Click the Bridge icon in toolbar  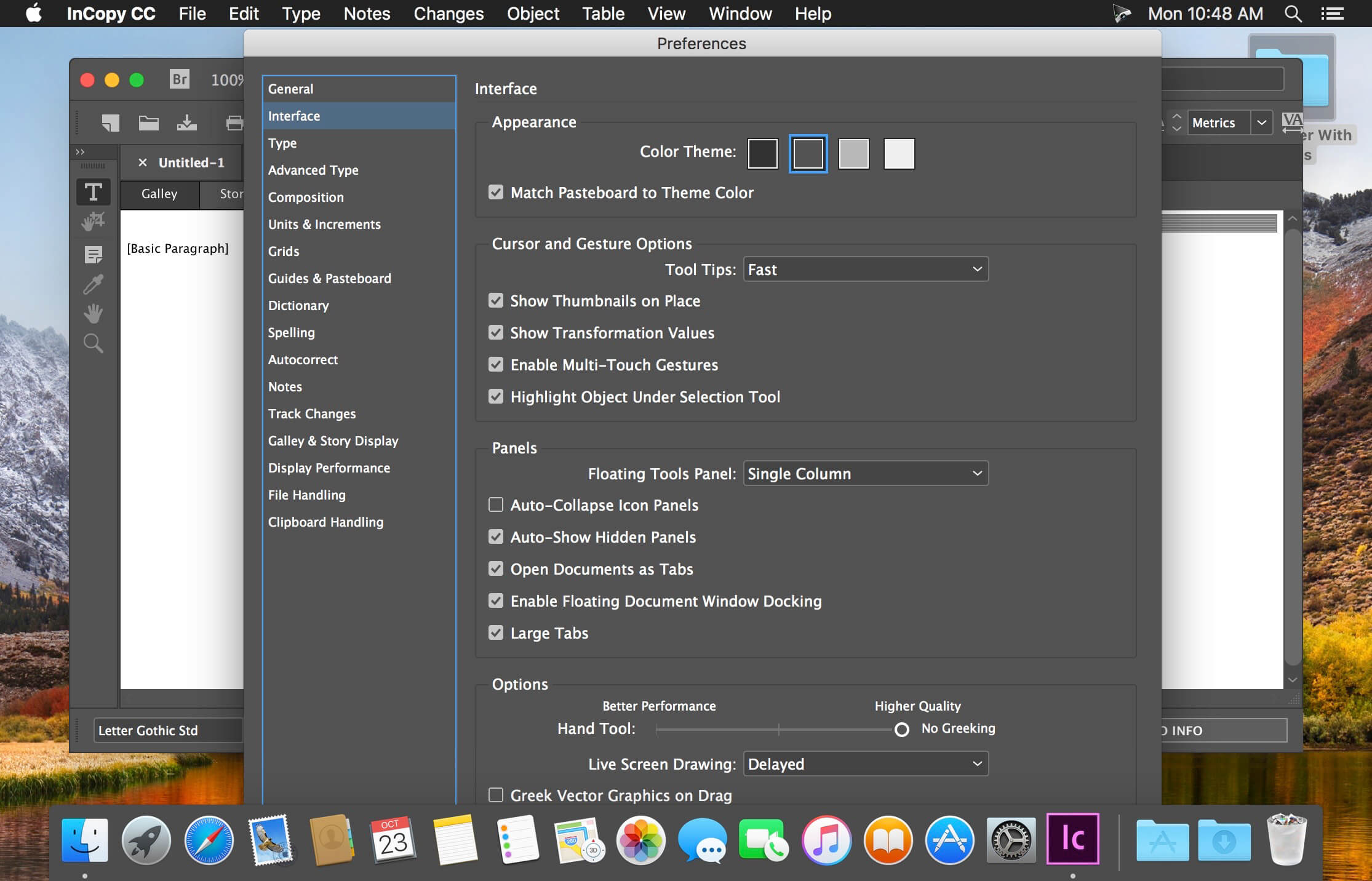coord(178,80)
